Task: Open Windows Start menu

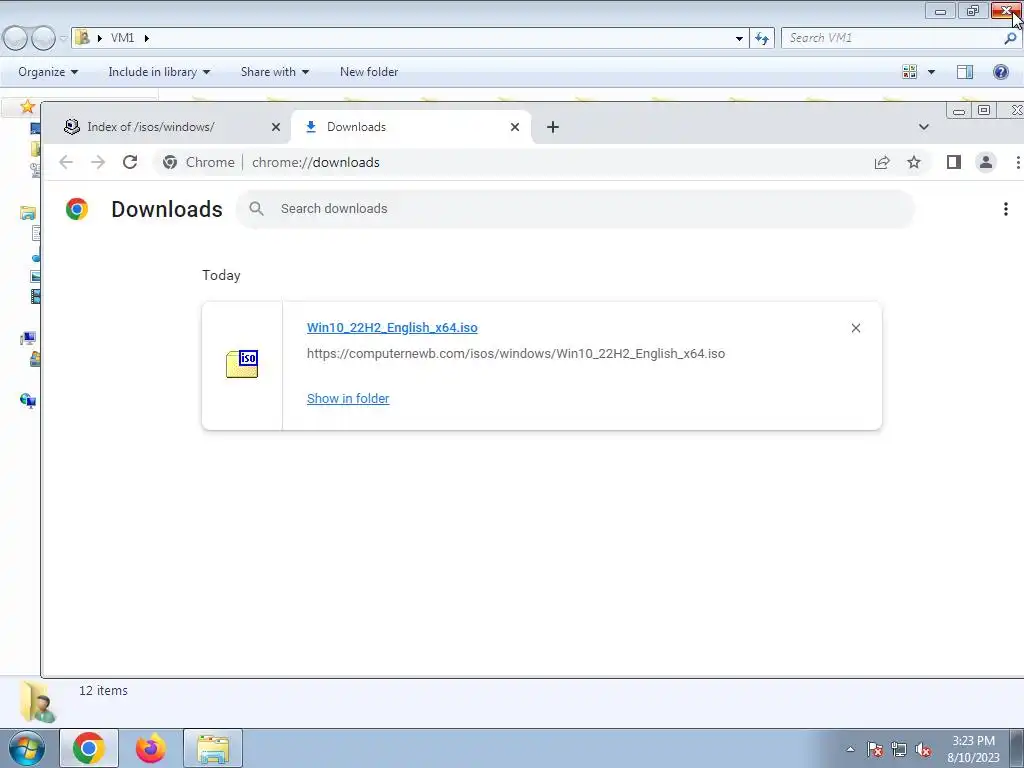Action: point(27,748)
